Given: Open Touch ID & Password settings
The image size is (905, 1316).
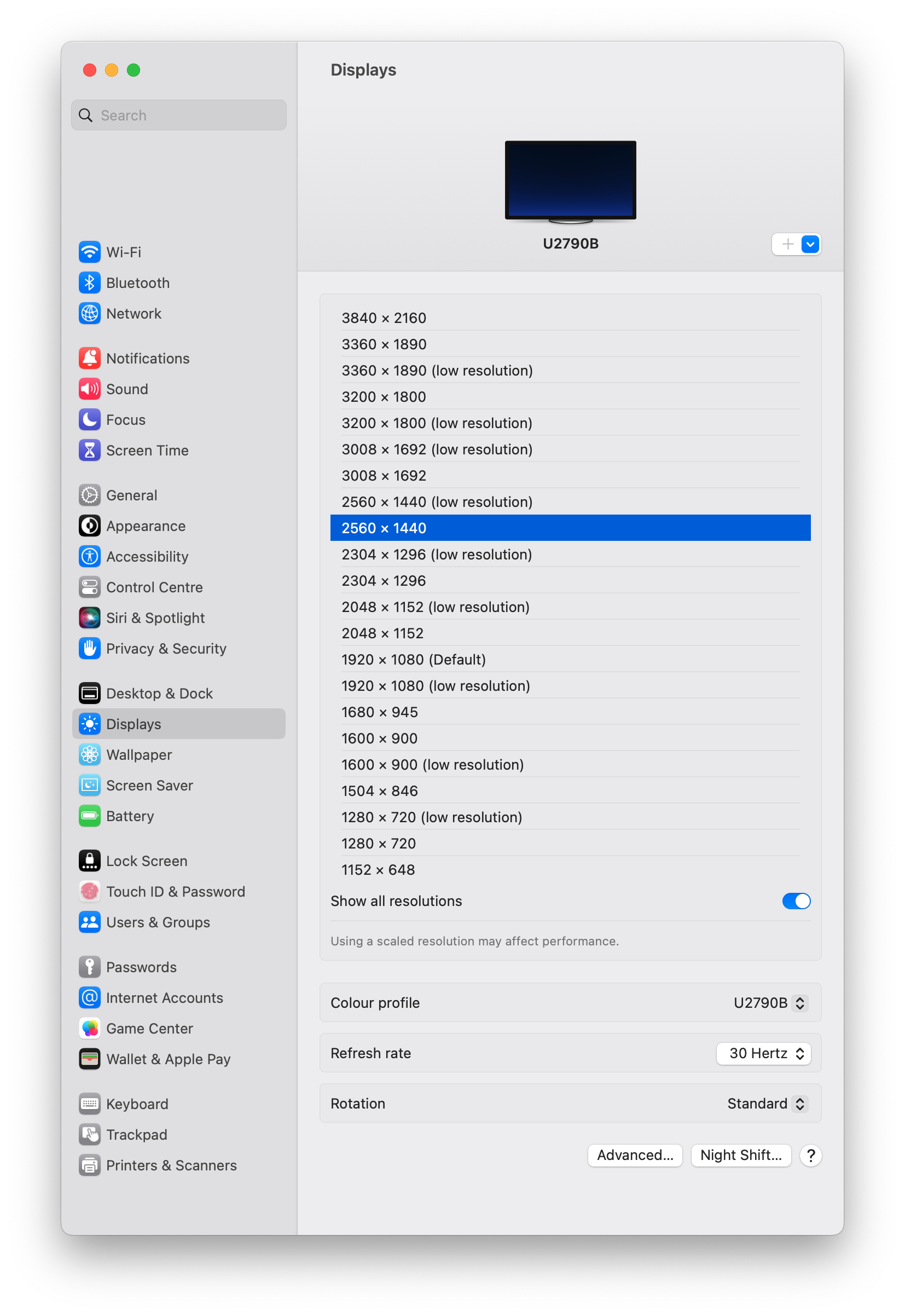Looking at the screenshot, I should [x=176, y=891].
